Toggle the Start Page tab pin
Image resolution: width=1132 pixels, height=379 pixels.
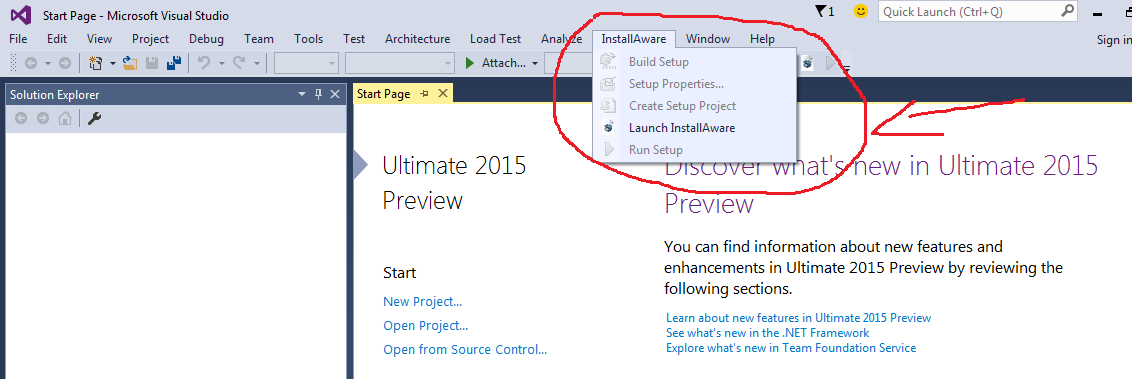pos(424,94)
